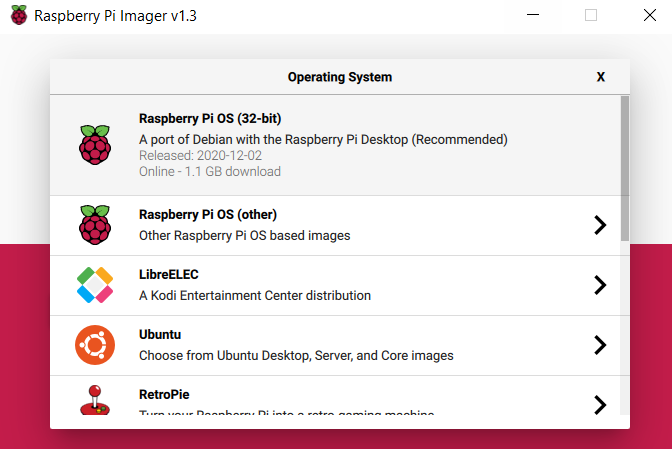Click 'Released: 2020-12-02' text
672x449 pixels.
tap(200, 156)
